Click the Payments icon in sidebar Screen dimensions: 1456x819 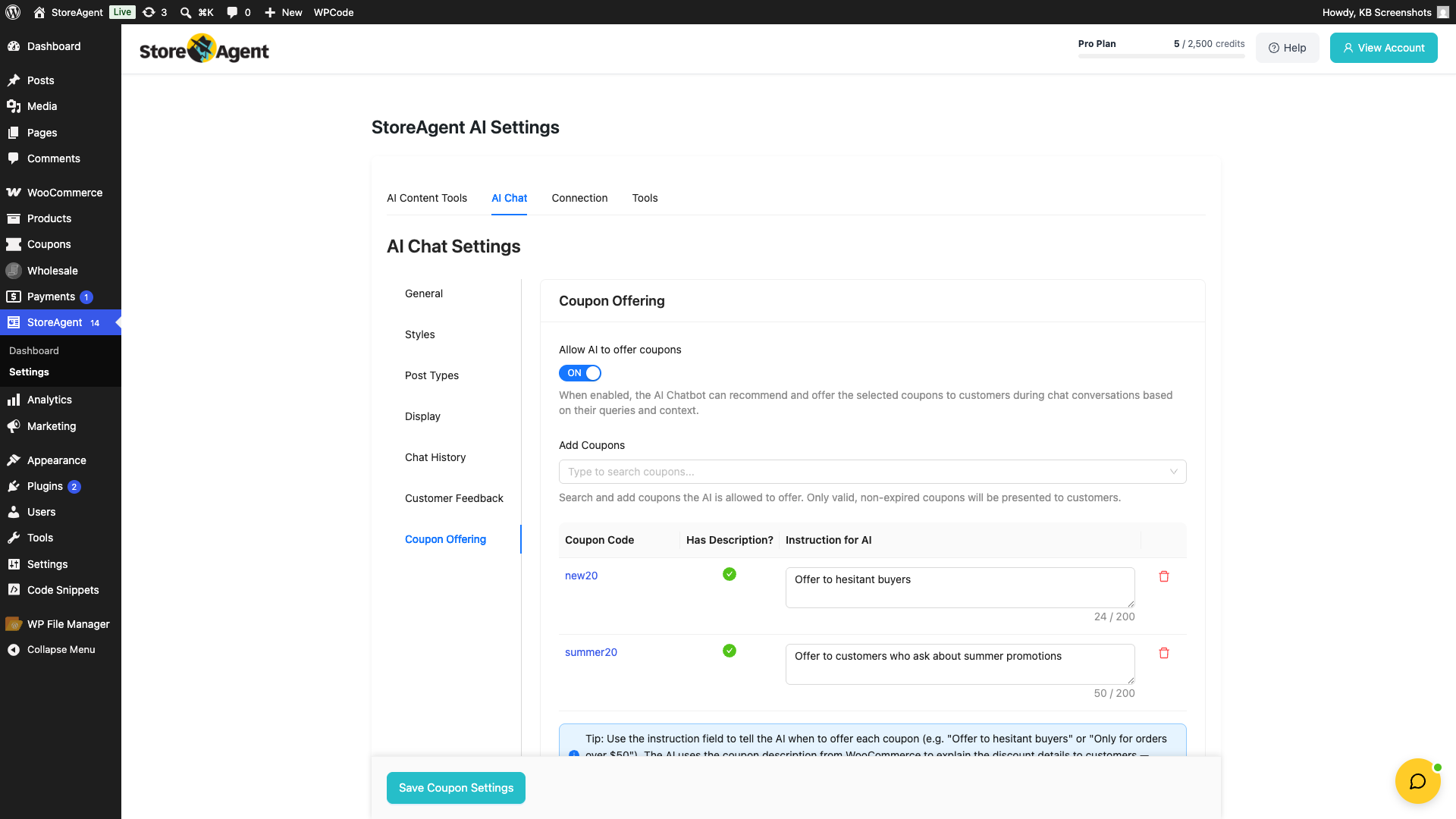pyautogui.click(x=14, y=297)
